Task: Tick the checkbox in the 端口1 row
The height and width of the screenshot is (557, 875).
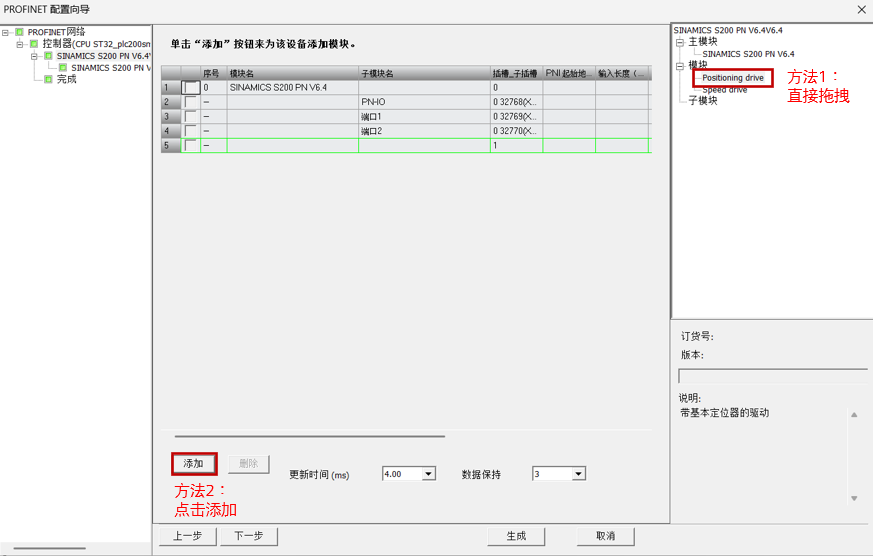Action: coord(191,117)
